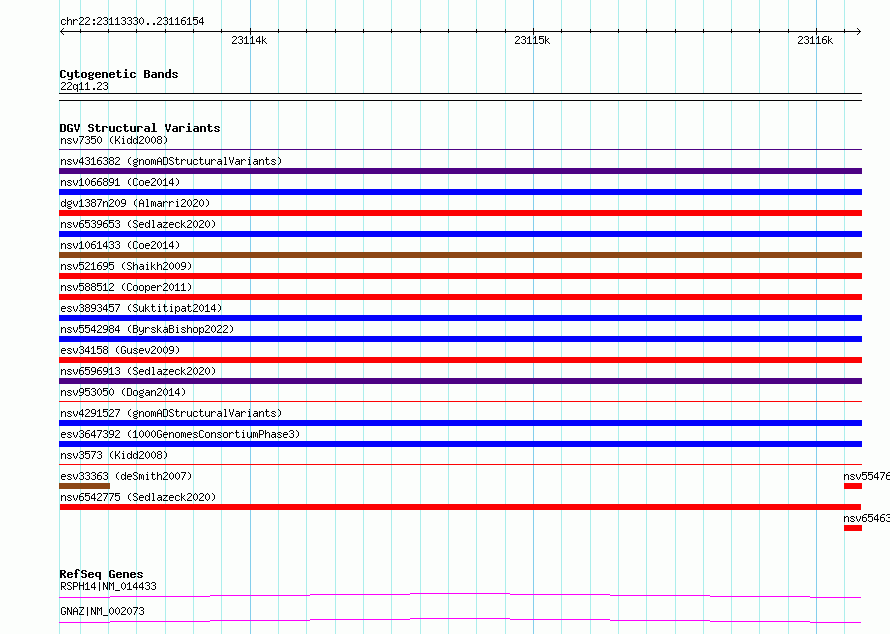
Task: Open variant nsv521695 (Shaikh2009) label
Action: pos(126,266)
